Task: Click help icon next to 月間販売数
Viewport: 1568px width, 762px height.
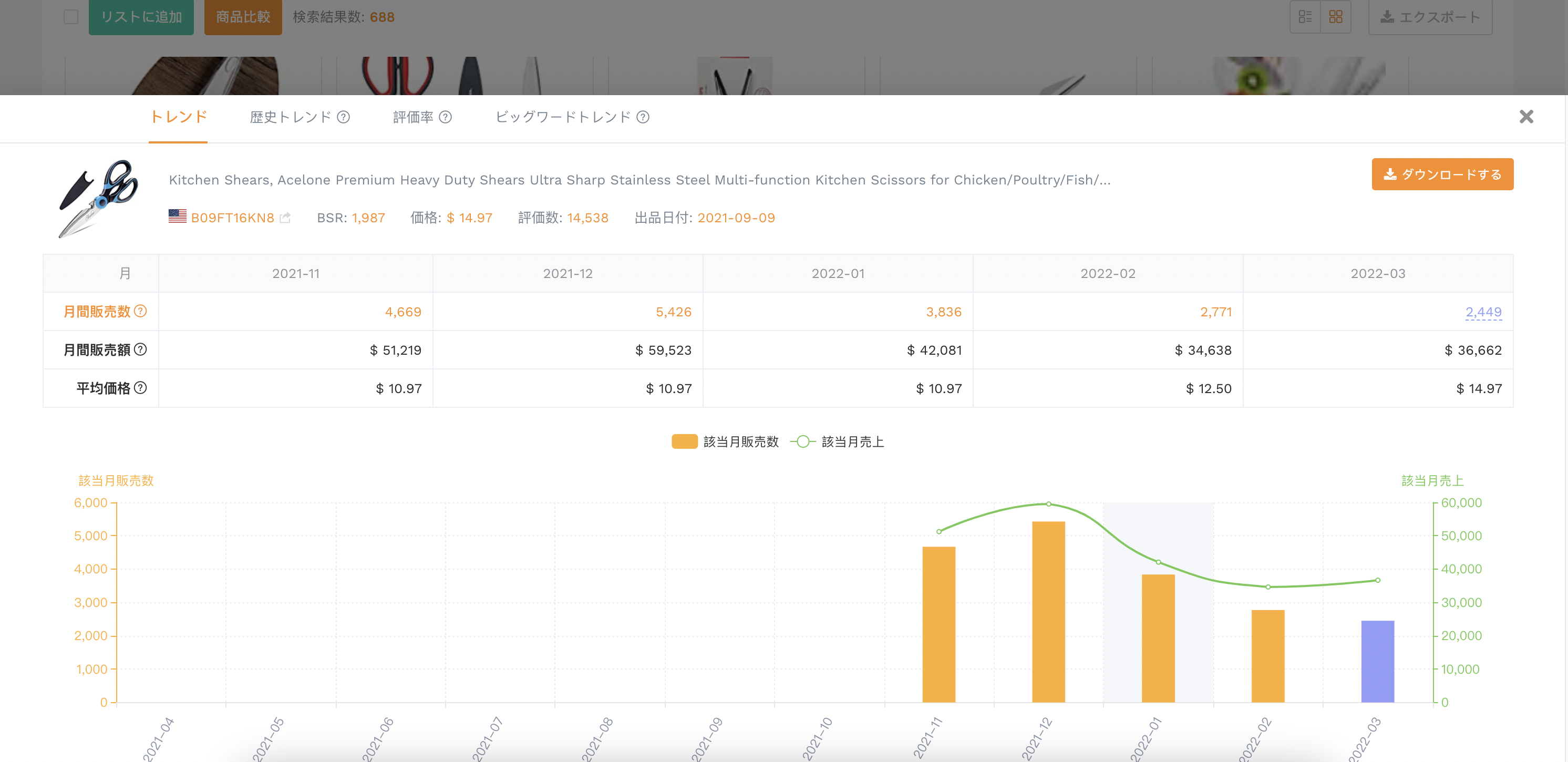Action: (x=140, y=311)
